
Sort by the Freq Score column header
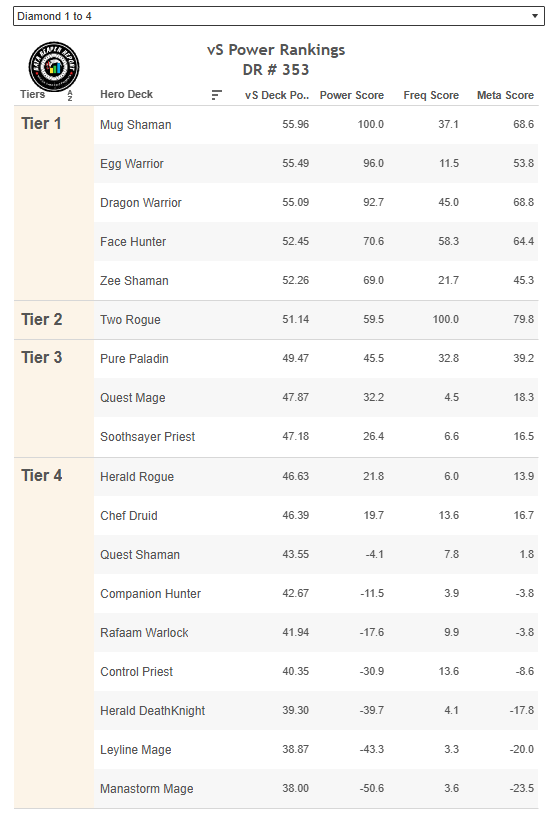(431, 95)
